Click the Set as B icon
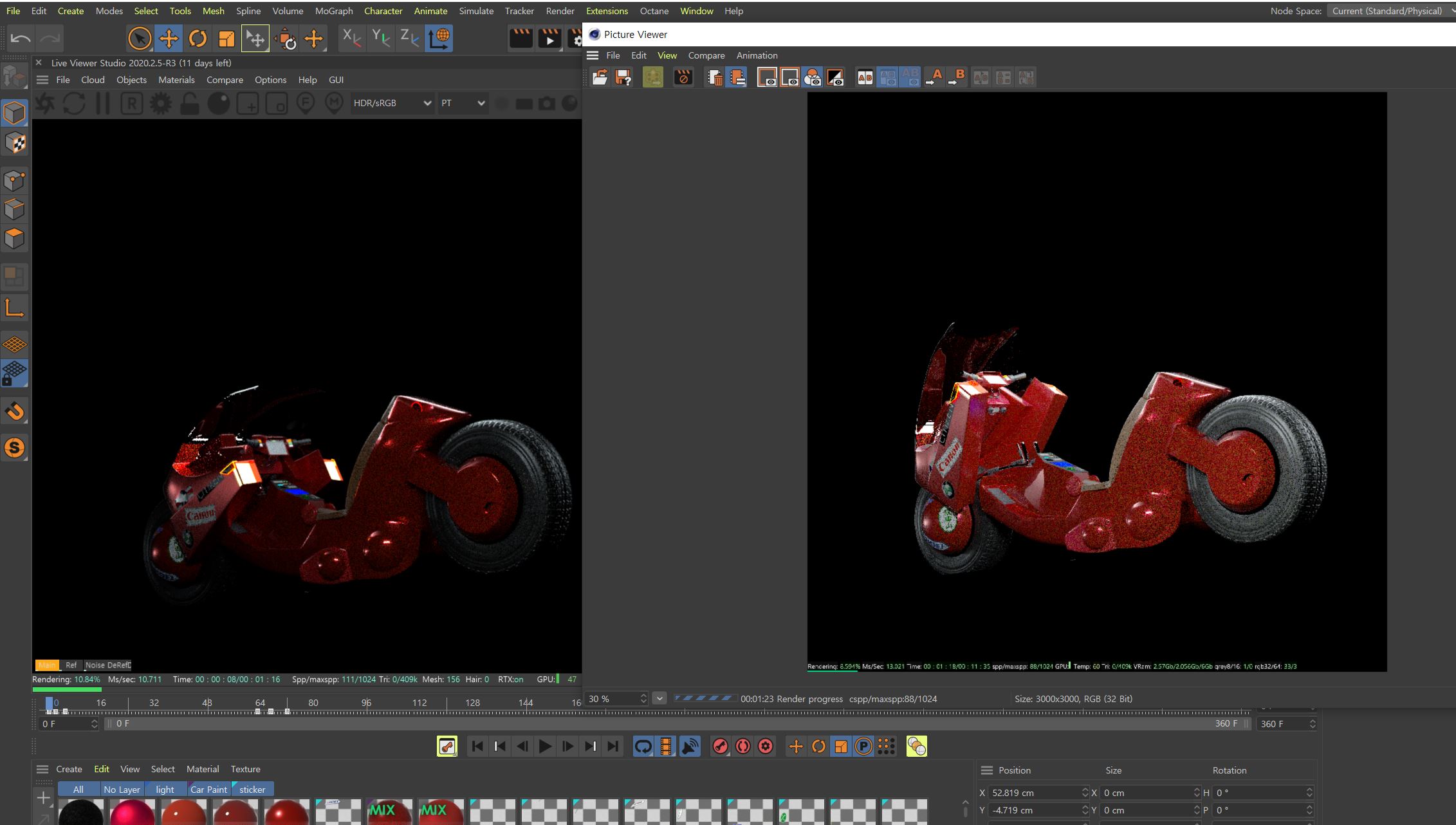1456x825 pixels. point(957,77)
